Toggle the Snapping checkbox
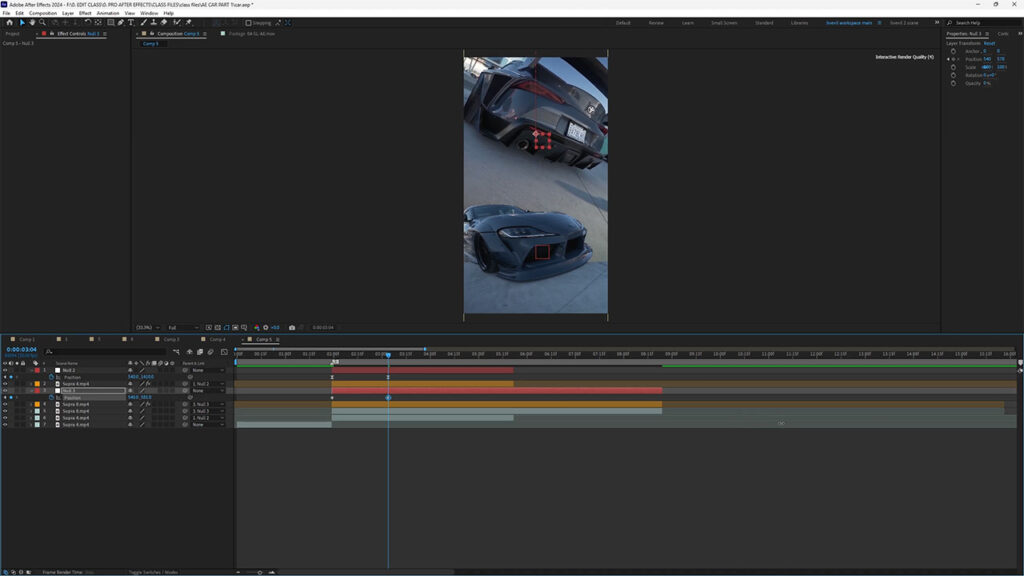The width and height of the screenshot is (1024, 576). 249,22
